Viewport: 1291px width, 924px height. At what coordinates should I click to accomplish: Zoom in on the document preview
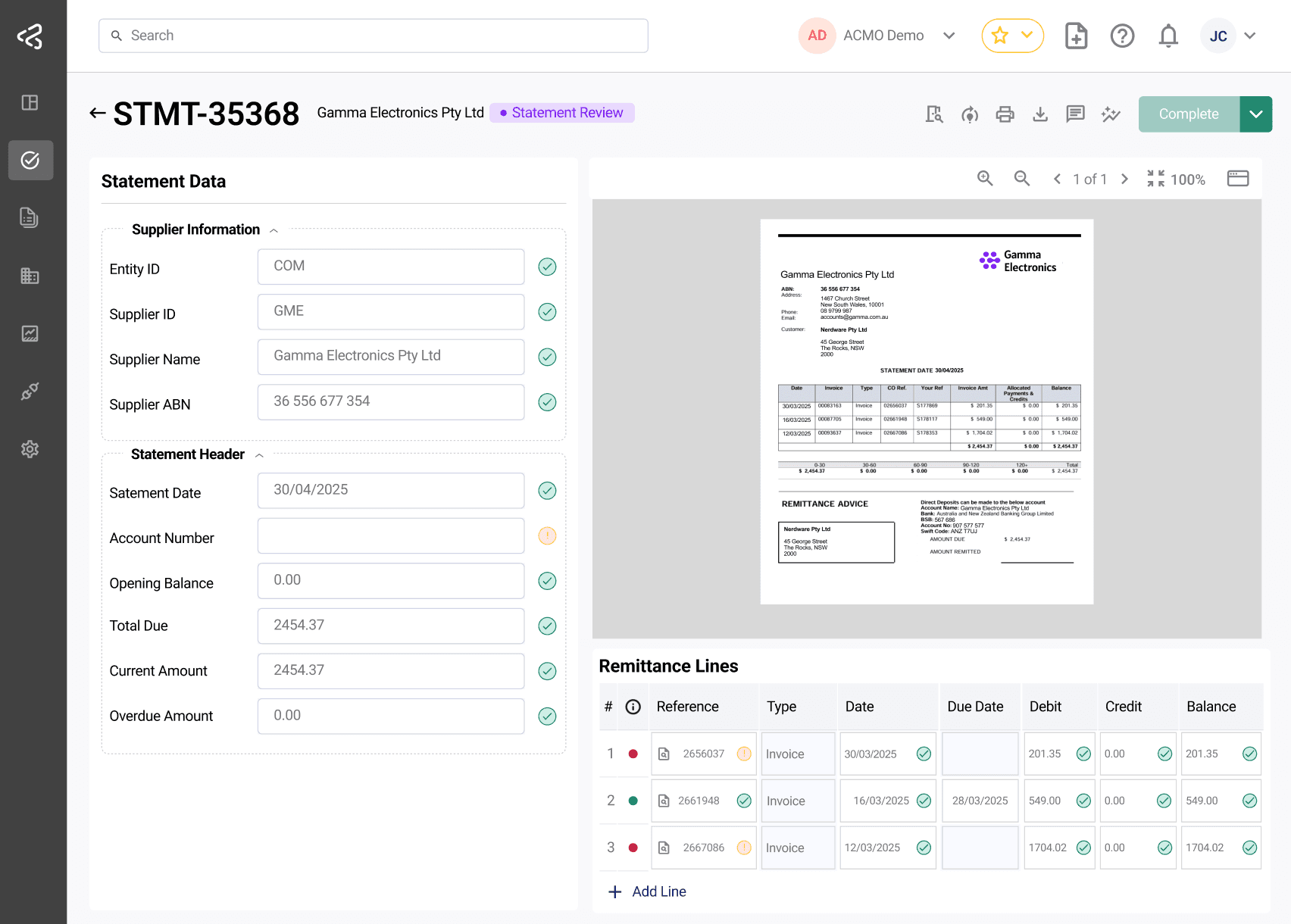[x=985, y=179]
